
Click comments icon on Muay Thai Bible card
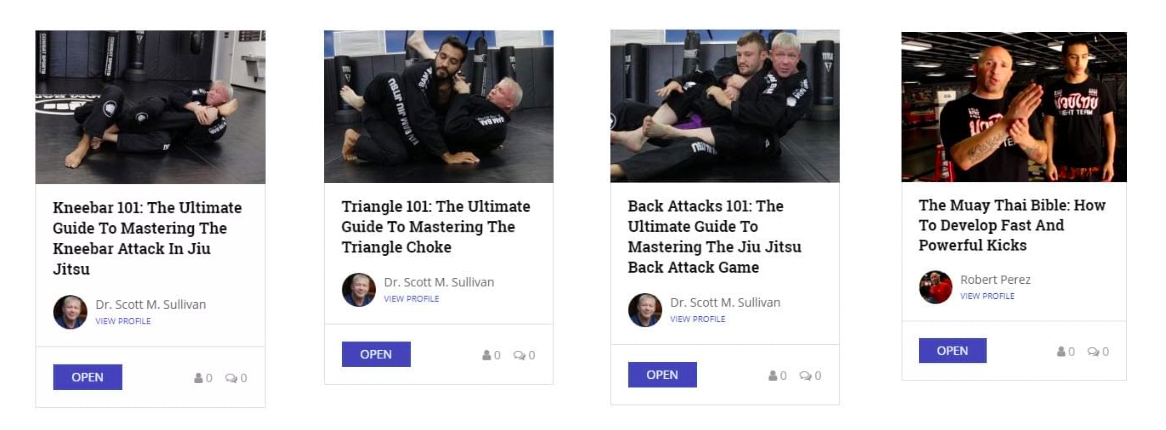1093,352
